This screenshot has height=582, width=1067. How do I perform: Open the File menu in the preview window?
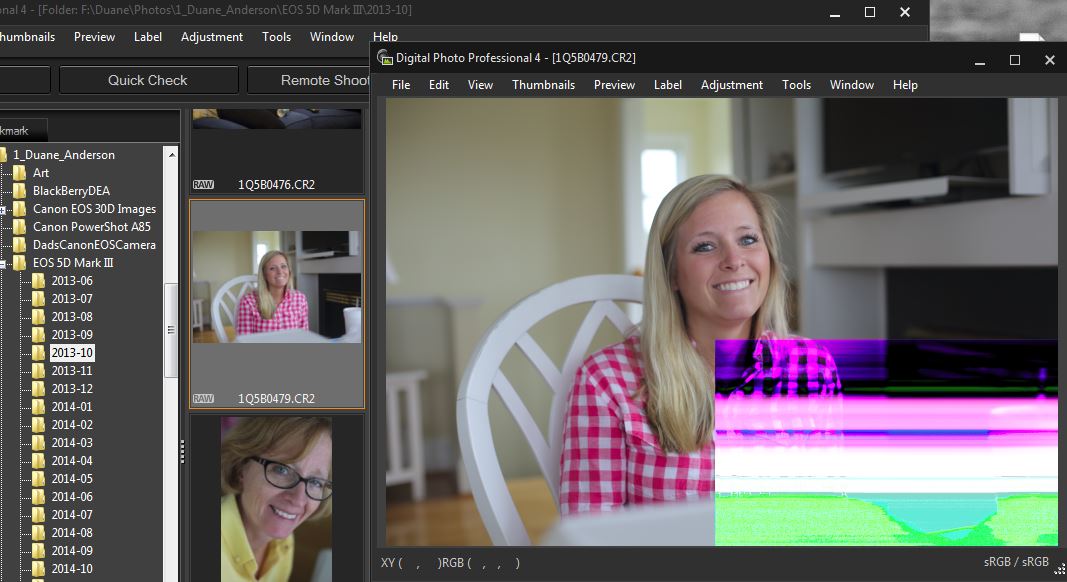[x=401, y=85]
